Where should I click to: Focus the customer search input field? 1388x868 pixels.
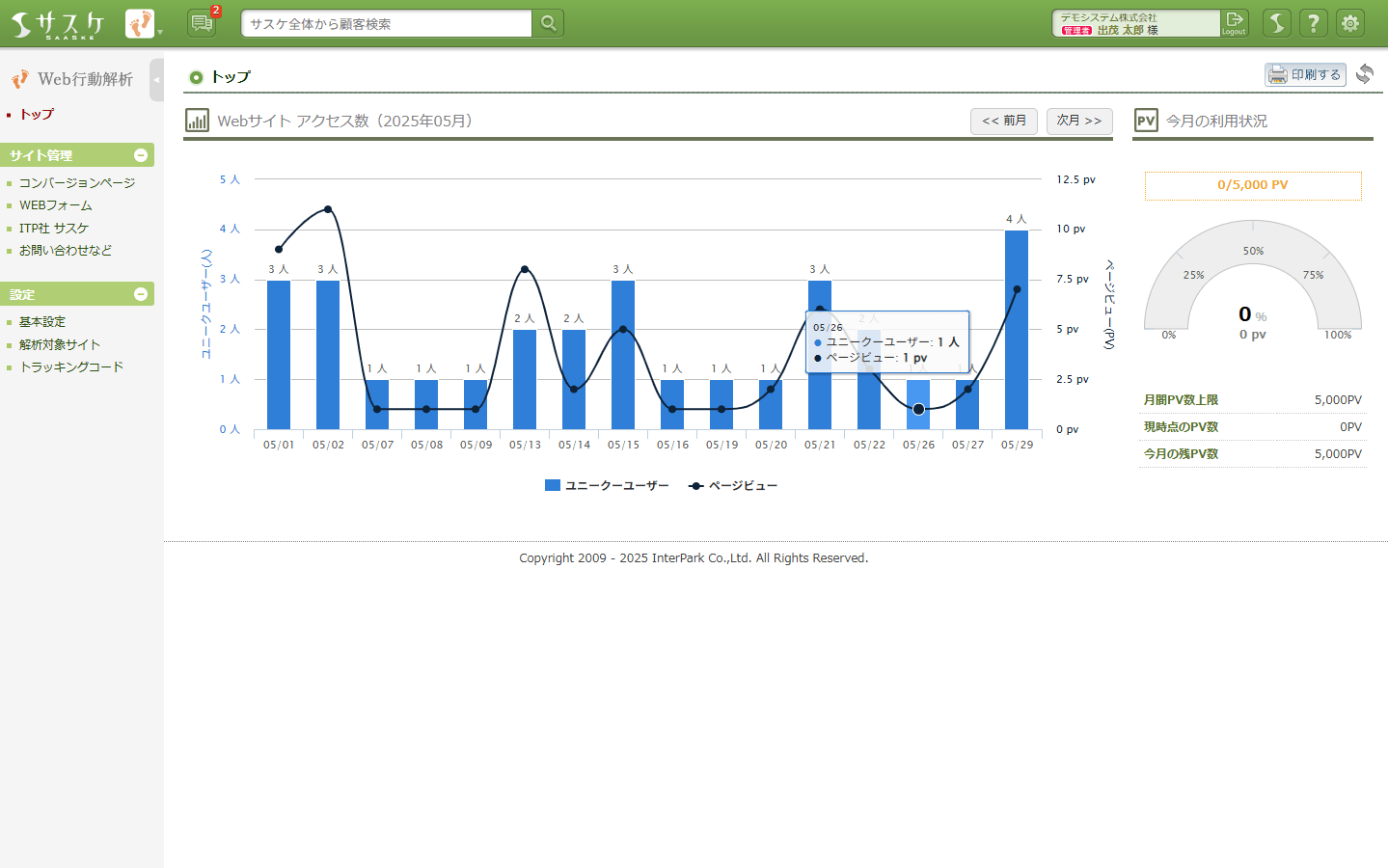click(x=386, y=24)
